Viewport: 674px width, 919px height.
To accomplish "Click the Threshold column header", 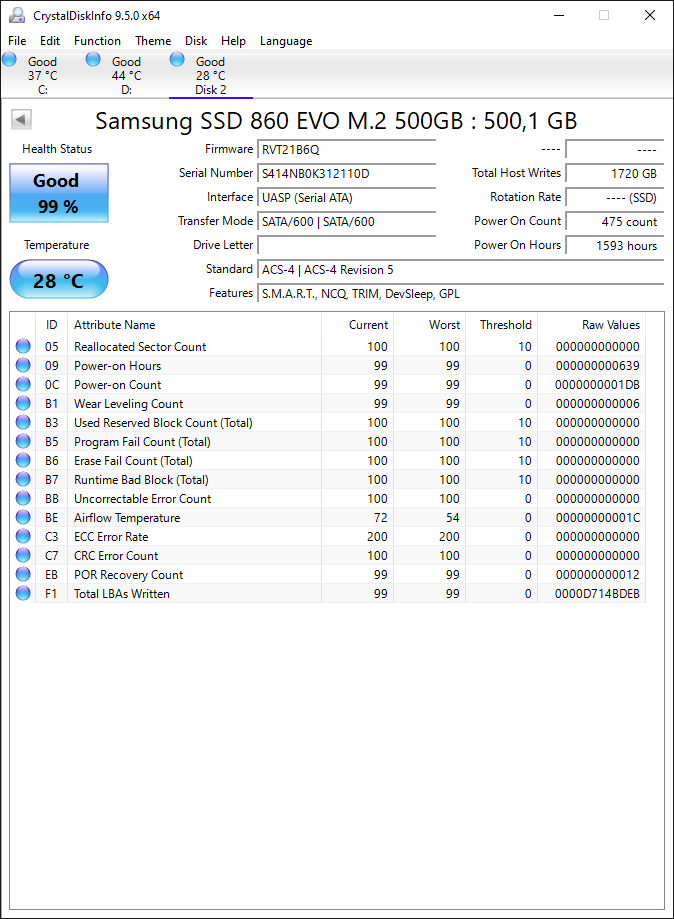I will (x=502, y=325).
